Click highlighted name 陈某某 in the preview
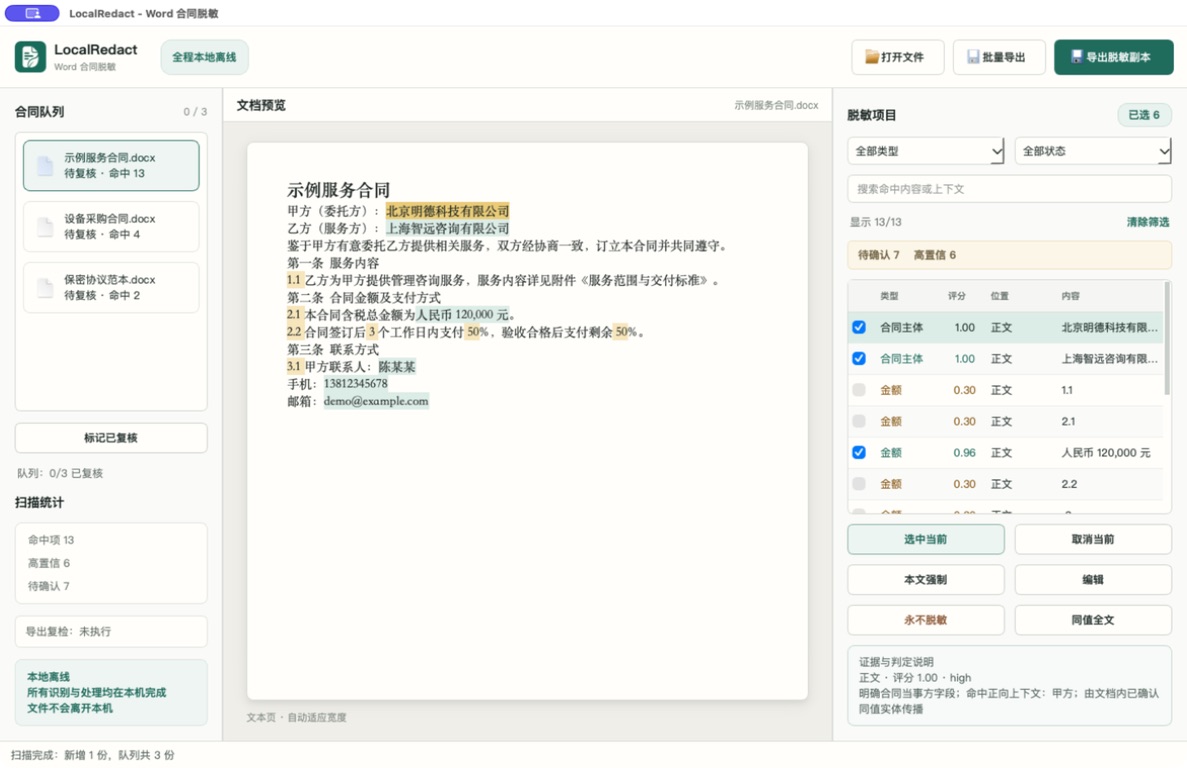Image resolution: width=1187 pixels, height=768 pixels. [397, 367]
